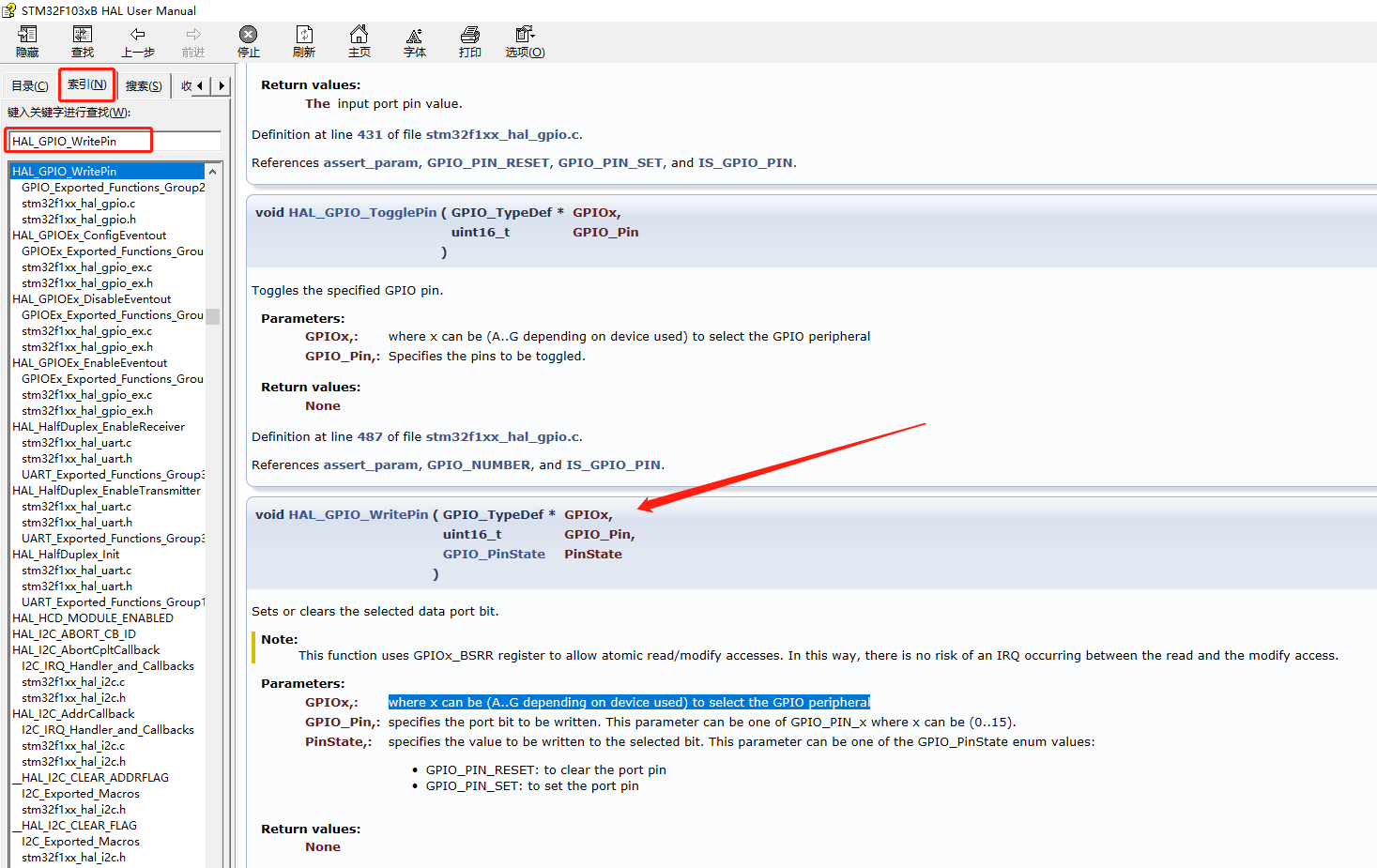Select HAL_GPIOEx_ConfigEventout index entry

coord(89,235)
